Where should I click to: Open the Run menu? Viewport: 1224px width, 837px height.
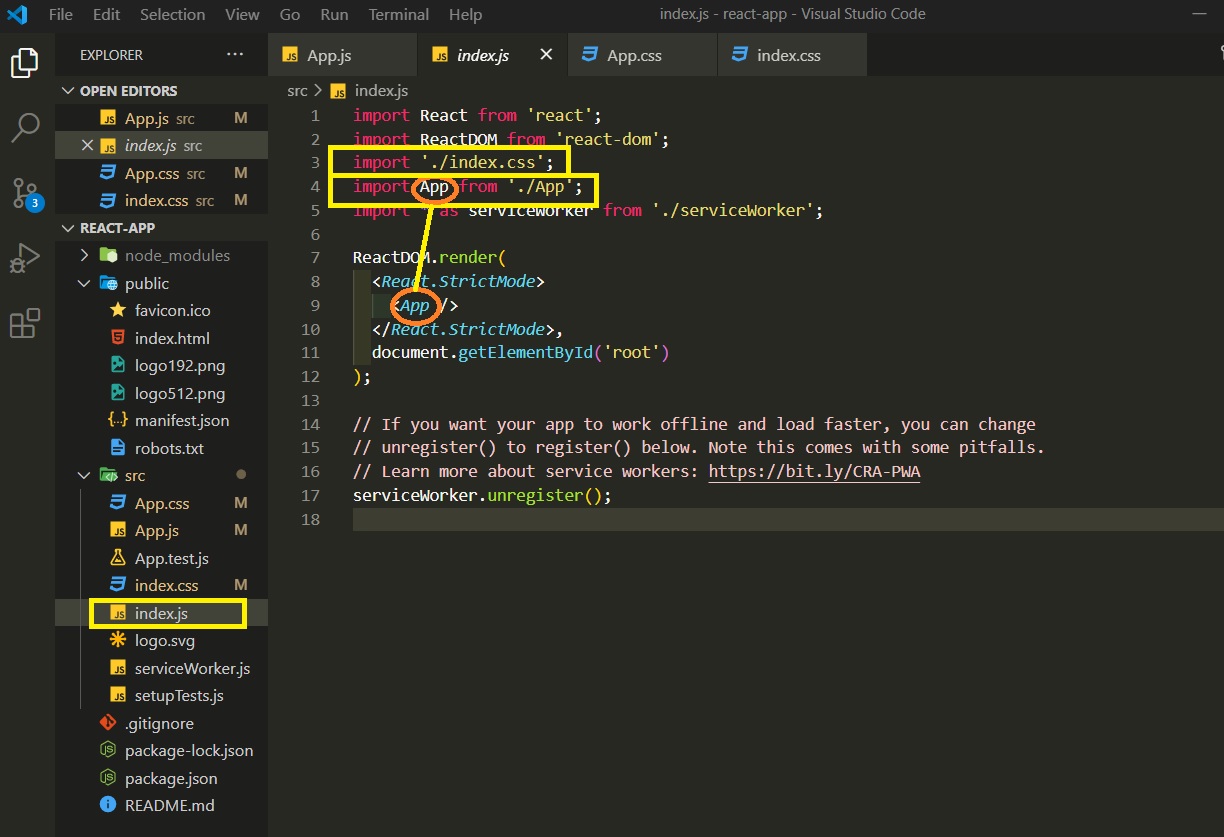335,14
